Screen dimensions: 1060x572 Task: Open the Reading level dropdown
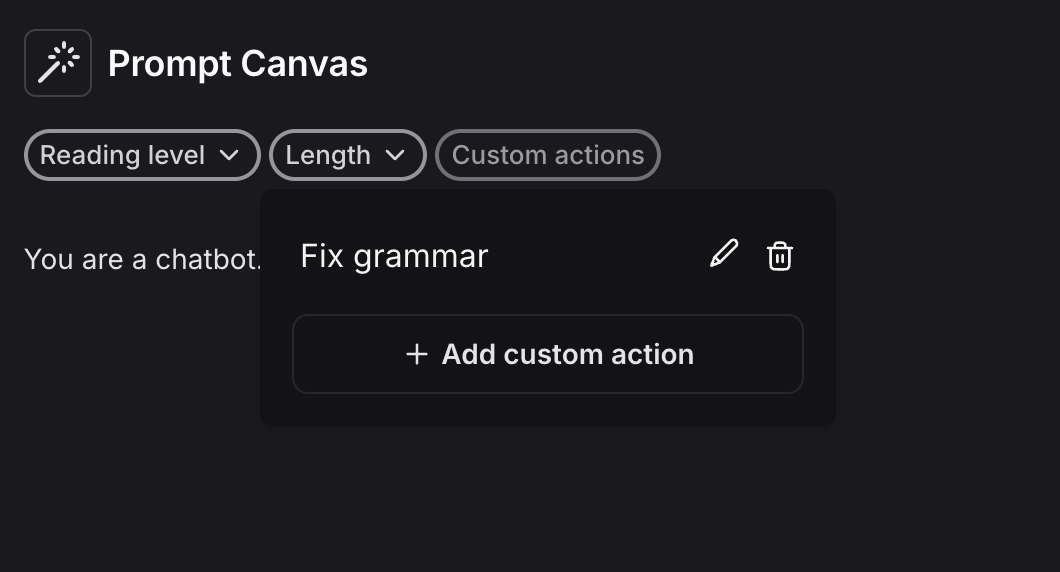142,155
